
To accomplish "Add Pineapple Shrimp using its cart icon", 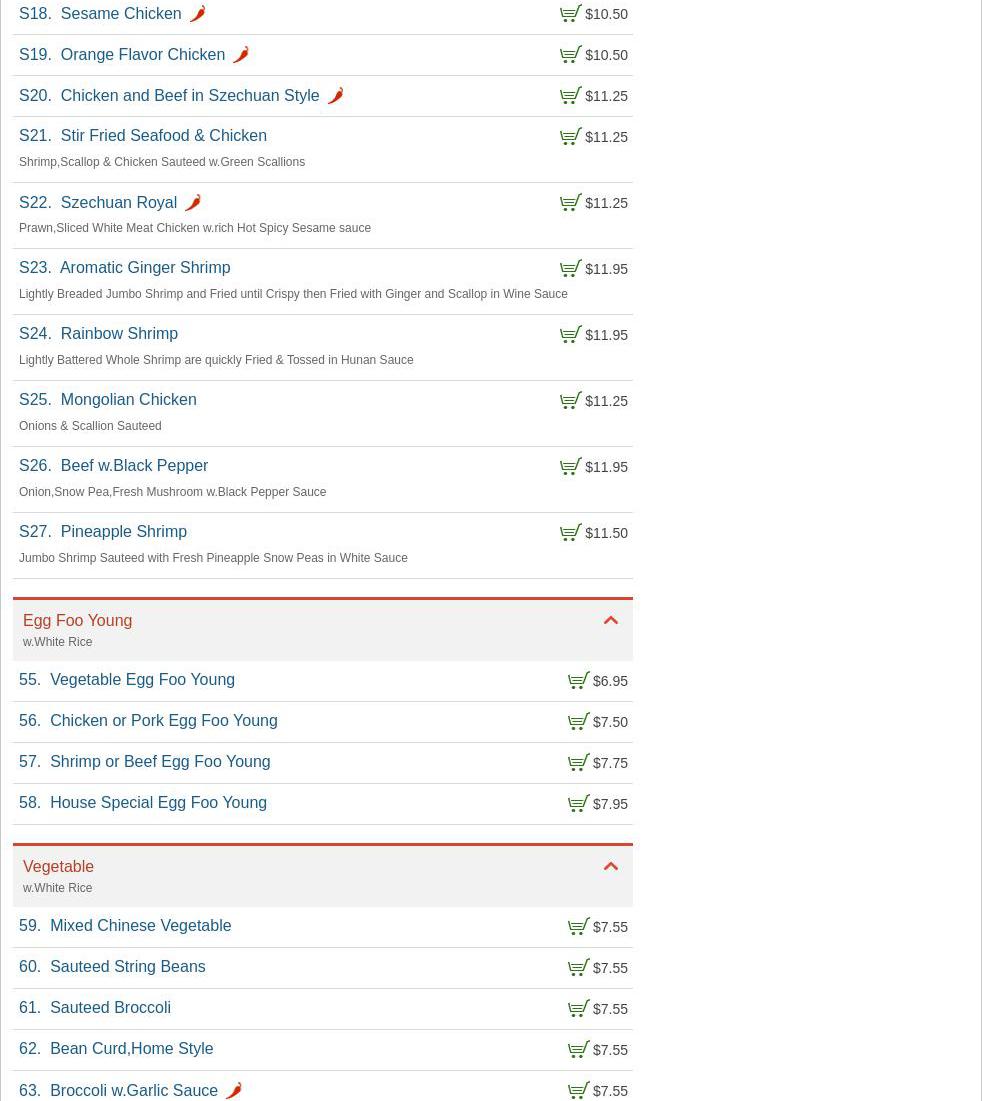I will pos(570,532).
